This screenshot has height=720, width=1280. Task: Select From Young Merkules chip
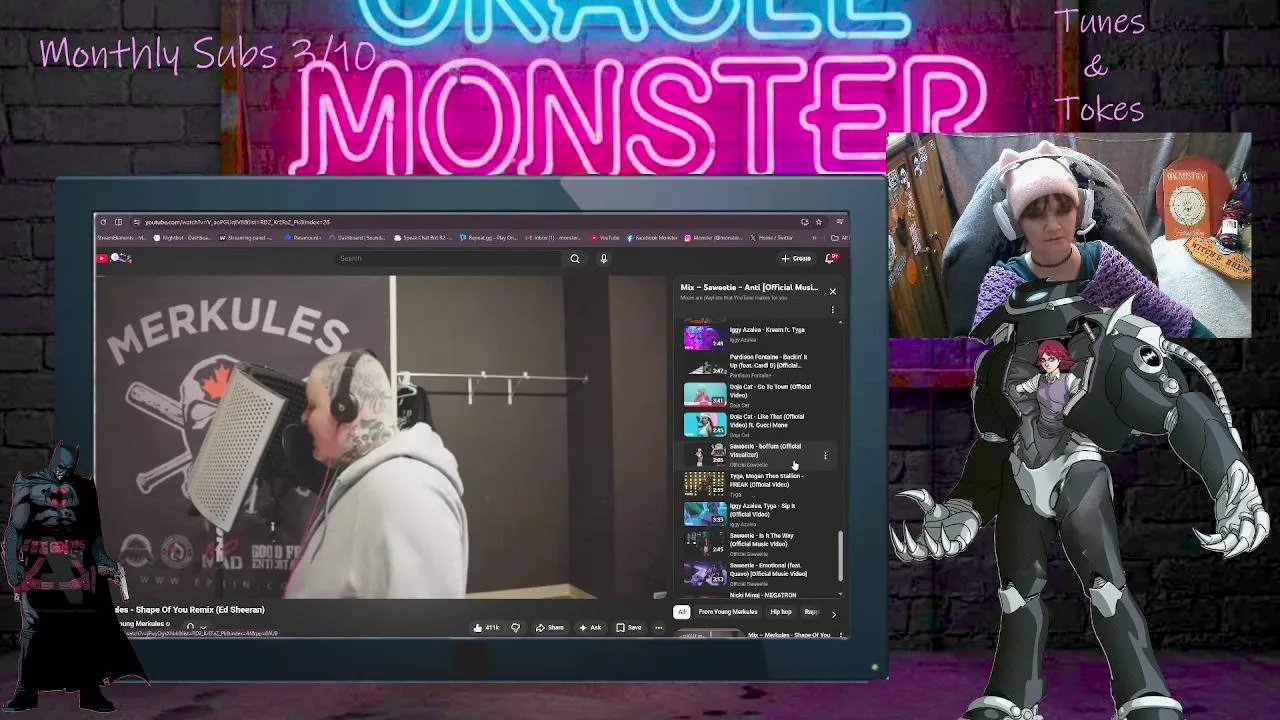728,612
